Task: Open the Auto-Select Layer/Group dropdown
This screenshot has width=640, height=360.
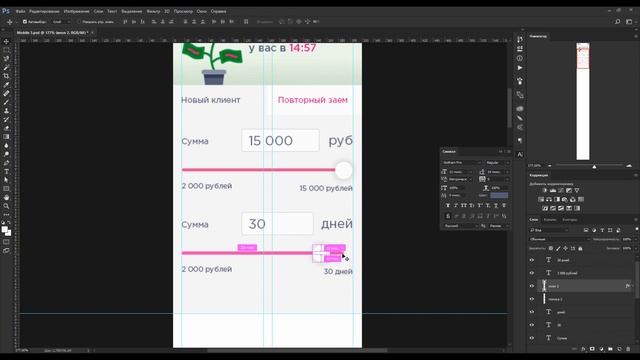Action: (x=61, y=22)
